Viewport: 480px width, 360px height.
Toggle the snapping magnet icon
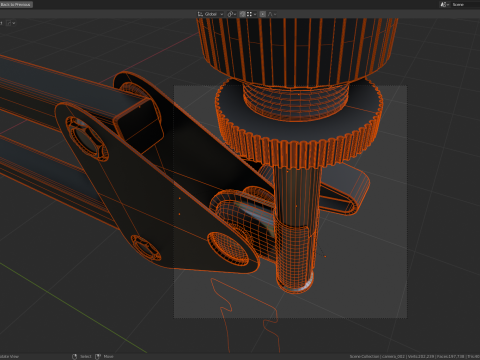pyautogui.click(x=242, y=14)
